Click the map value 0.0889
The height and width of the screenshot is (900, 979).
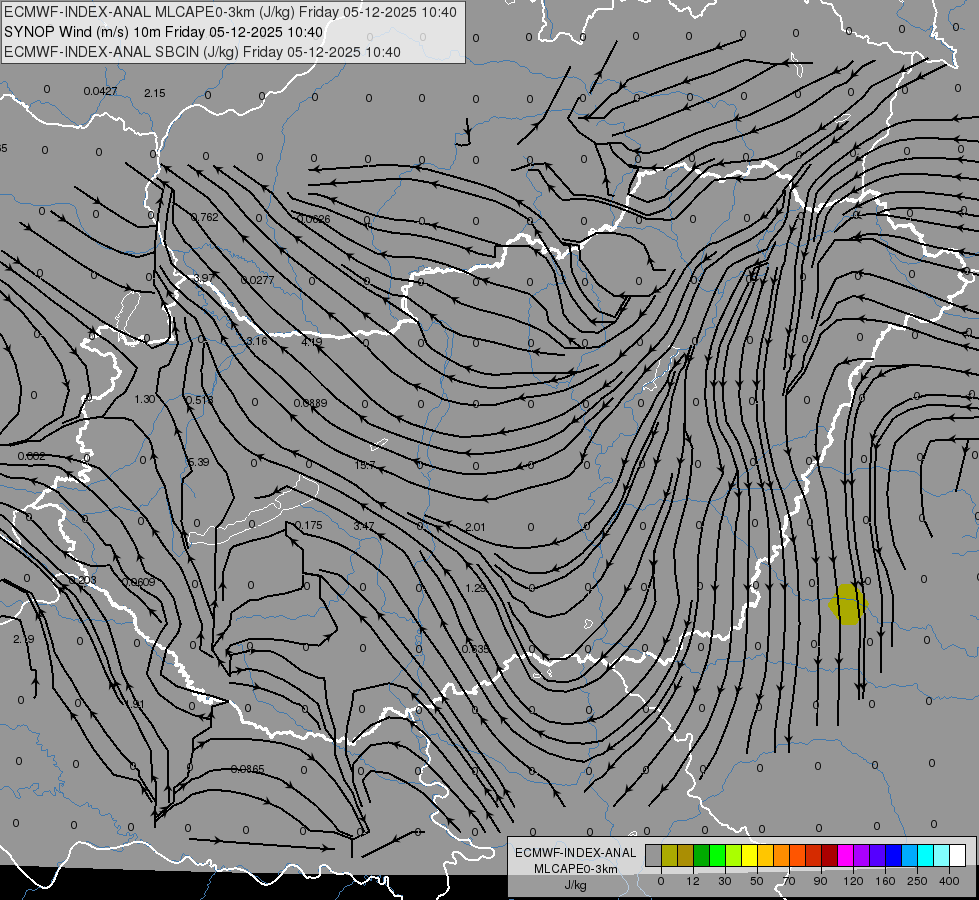click(310, 403)
